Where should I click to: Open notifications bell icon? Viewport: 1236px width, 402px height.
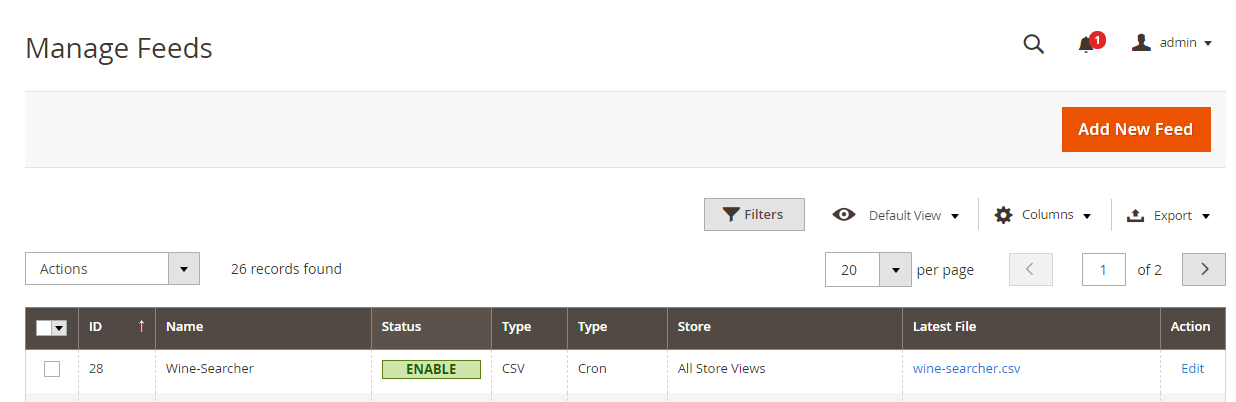click(x=1086, y=44)
